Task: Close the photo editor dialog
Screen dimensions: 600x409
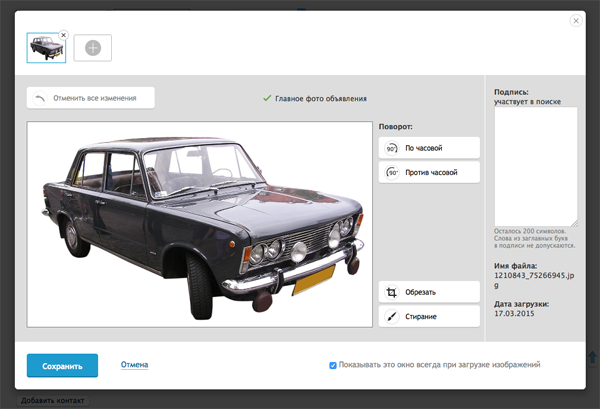Action: [575, 20]
